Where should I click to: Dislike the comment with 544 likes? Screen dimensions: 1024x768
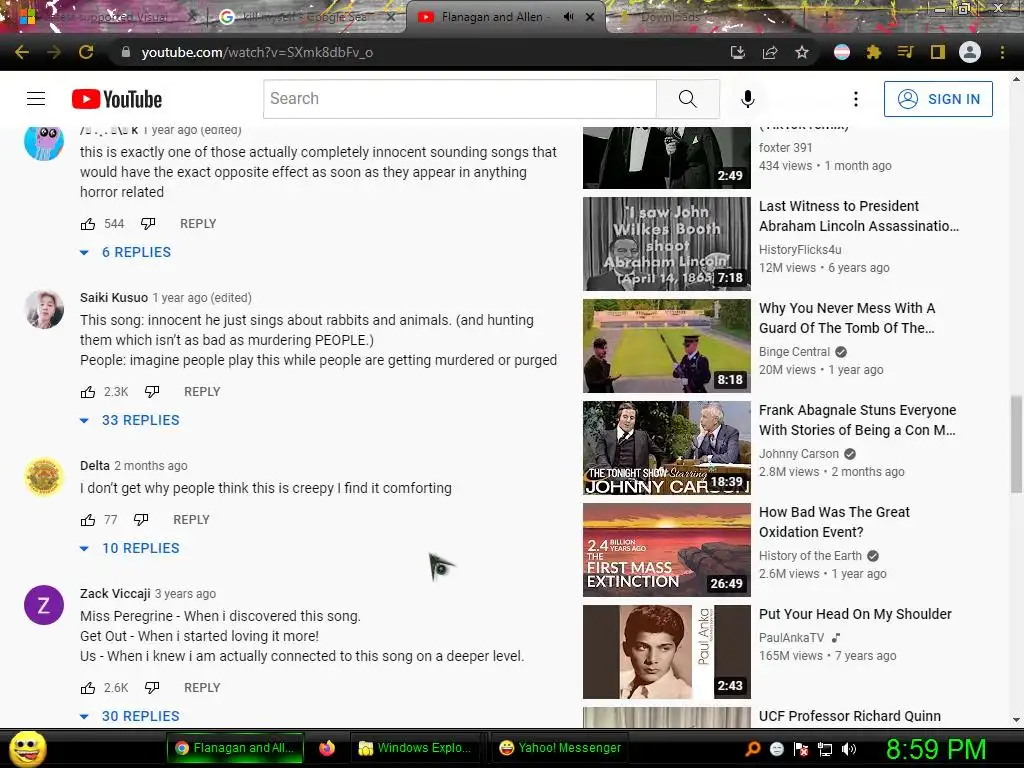[148, 224]
